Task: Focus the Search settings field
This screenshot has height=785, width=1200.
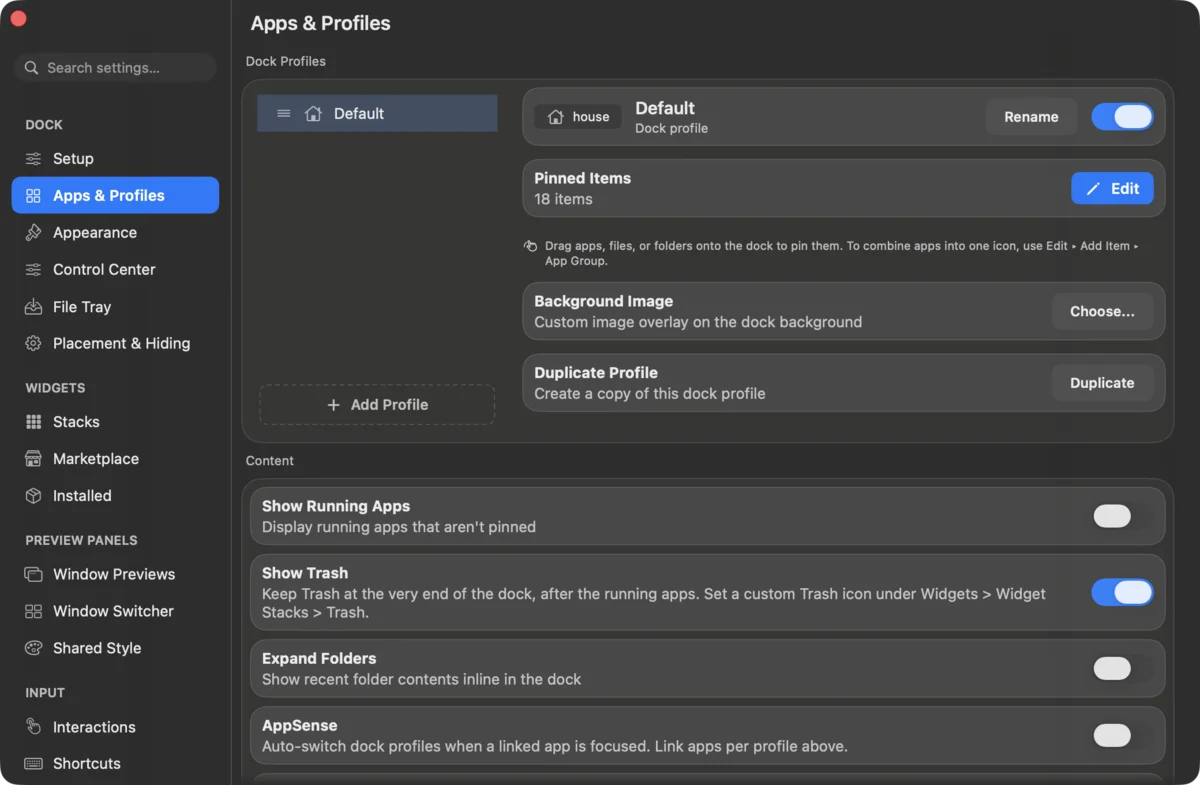Action: tap(115, 68)
